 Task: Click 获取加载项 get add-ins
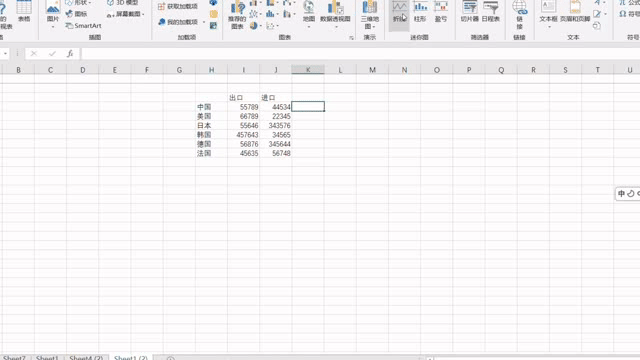point(178,7)
